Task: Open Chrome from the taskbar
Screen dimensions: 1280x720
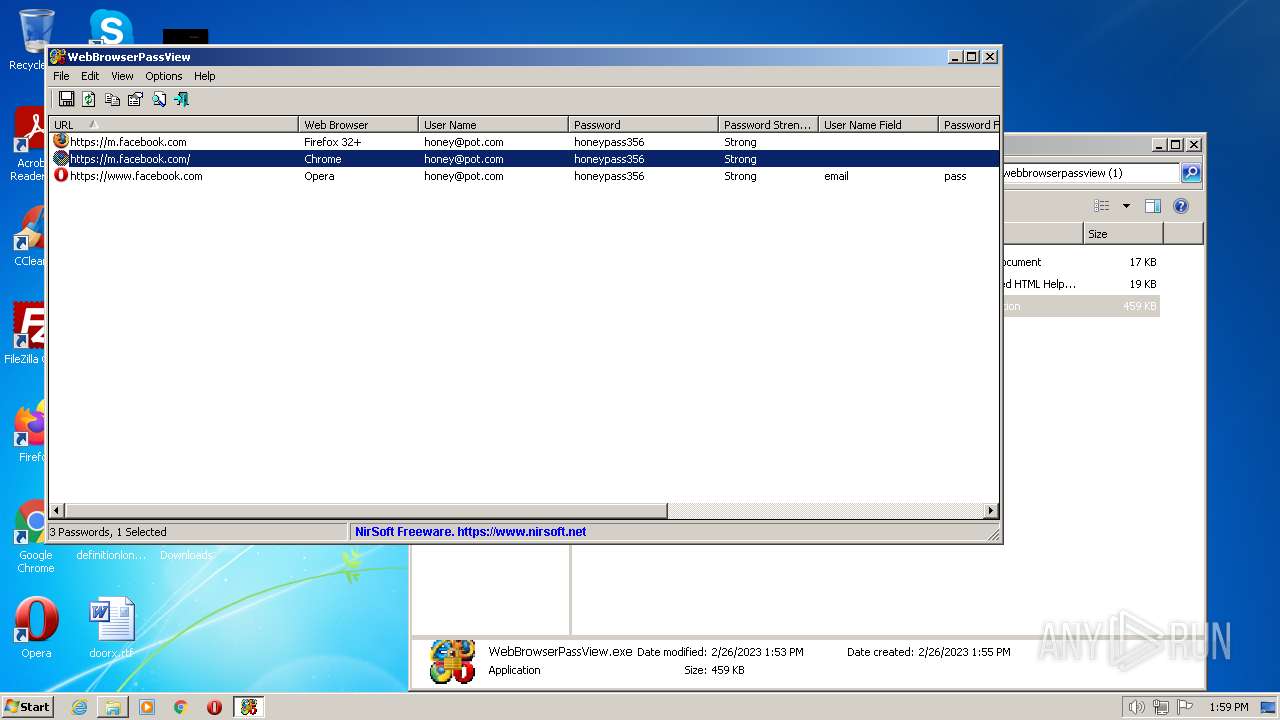Action: click(x=181, y=707)
